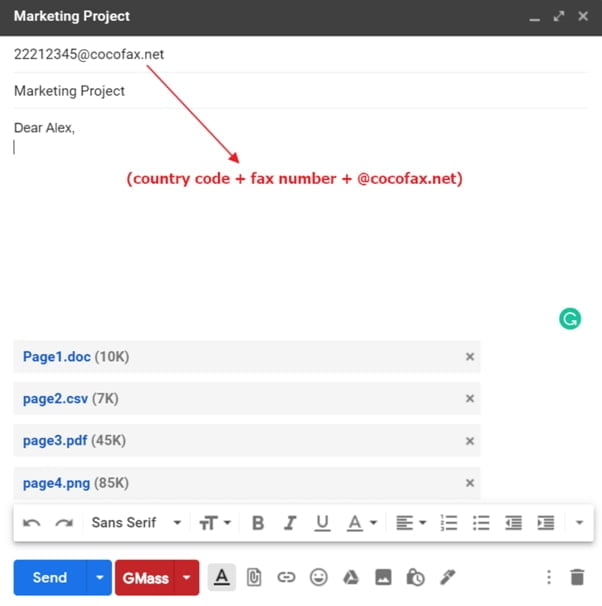Insert files using Google Drive icon
602x606 pixels.
tap(351, 577)
